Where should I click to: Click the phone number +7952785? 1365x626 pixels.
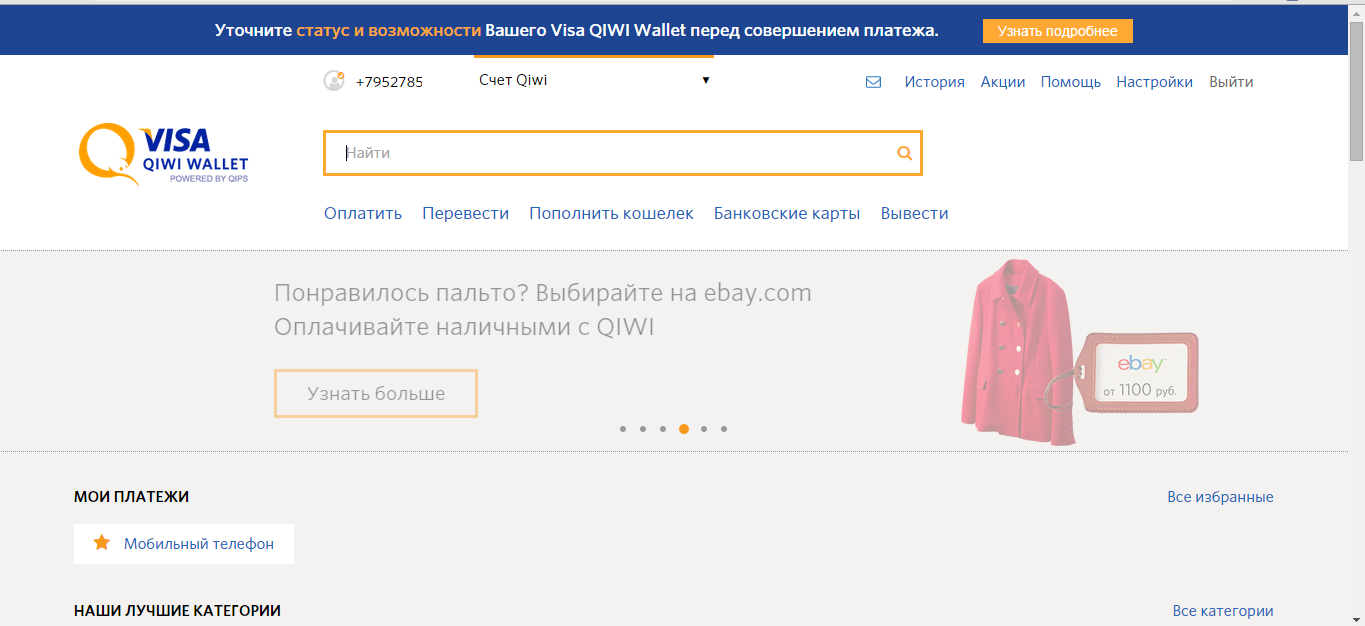click(389, 82)
